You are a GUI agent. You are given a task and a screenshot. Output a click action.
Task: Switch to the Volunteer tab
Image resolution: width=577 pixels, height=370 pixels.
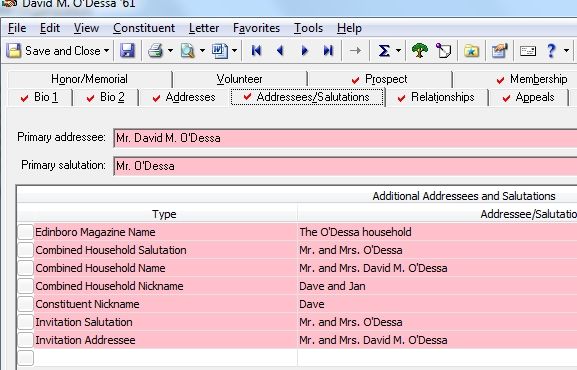tap(240, 79)
